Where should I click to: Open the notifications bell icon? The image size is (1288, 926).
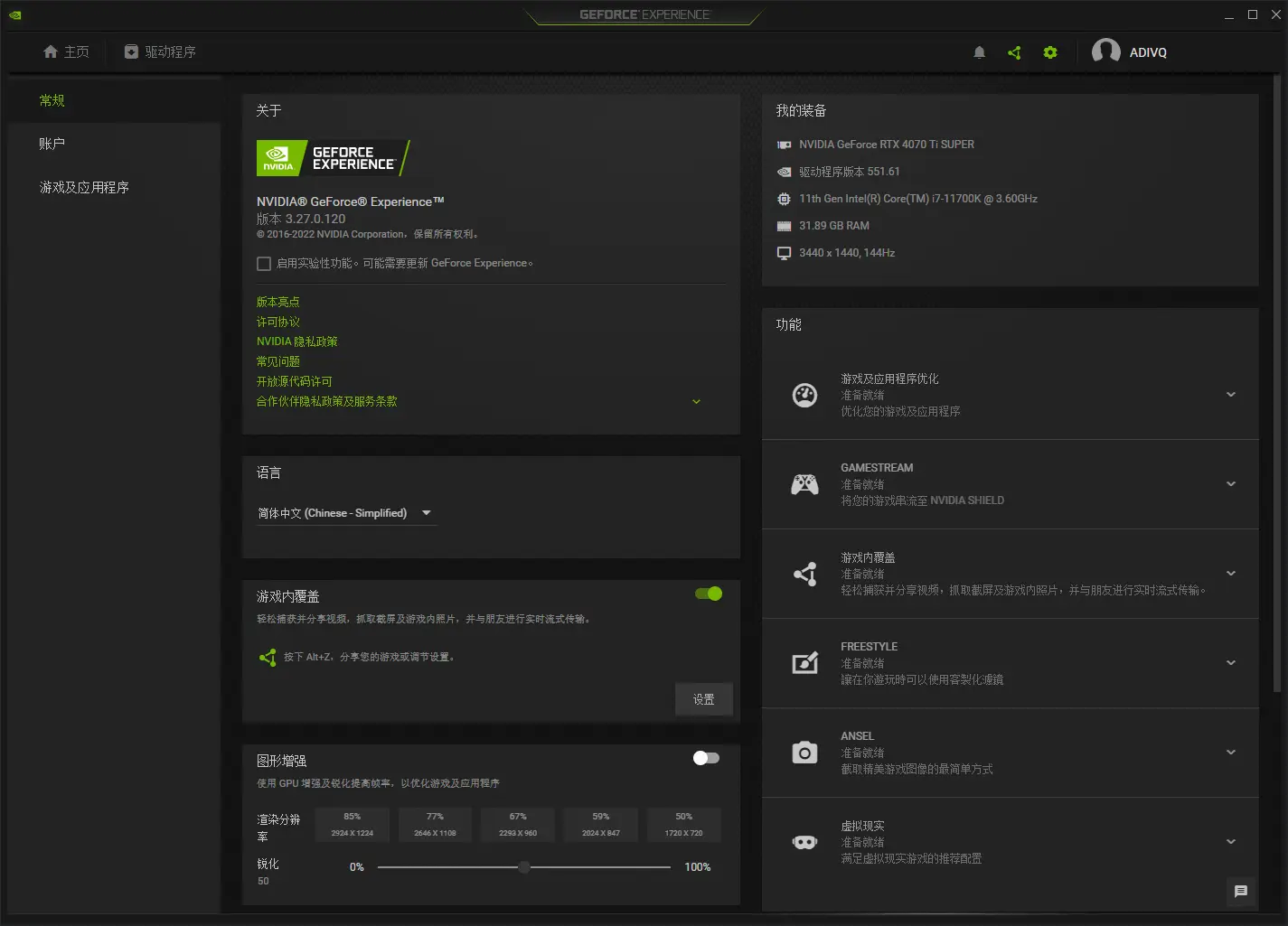coord(979,52)
